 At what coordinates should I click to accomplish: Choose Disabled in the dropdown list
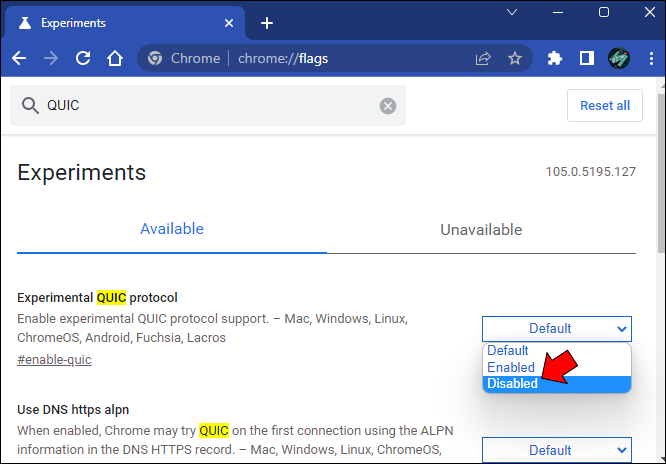512,384
